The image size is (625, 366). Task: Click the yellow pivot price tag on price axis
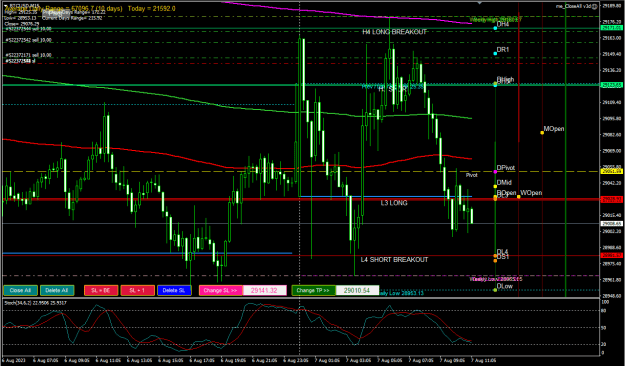click(x=612, y=171)
